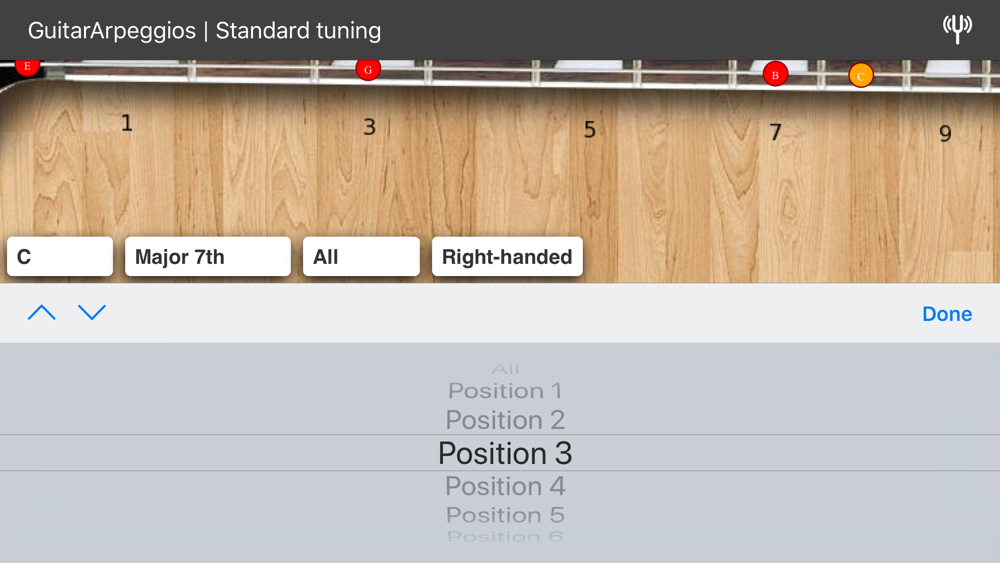Tap the orange C root note marker
The image size is (1000, 563).
[x=861, y=76]
